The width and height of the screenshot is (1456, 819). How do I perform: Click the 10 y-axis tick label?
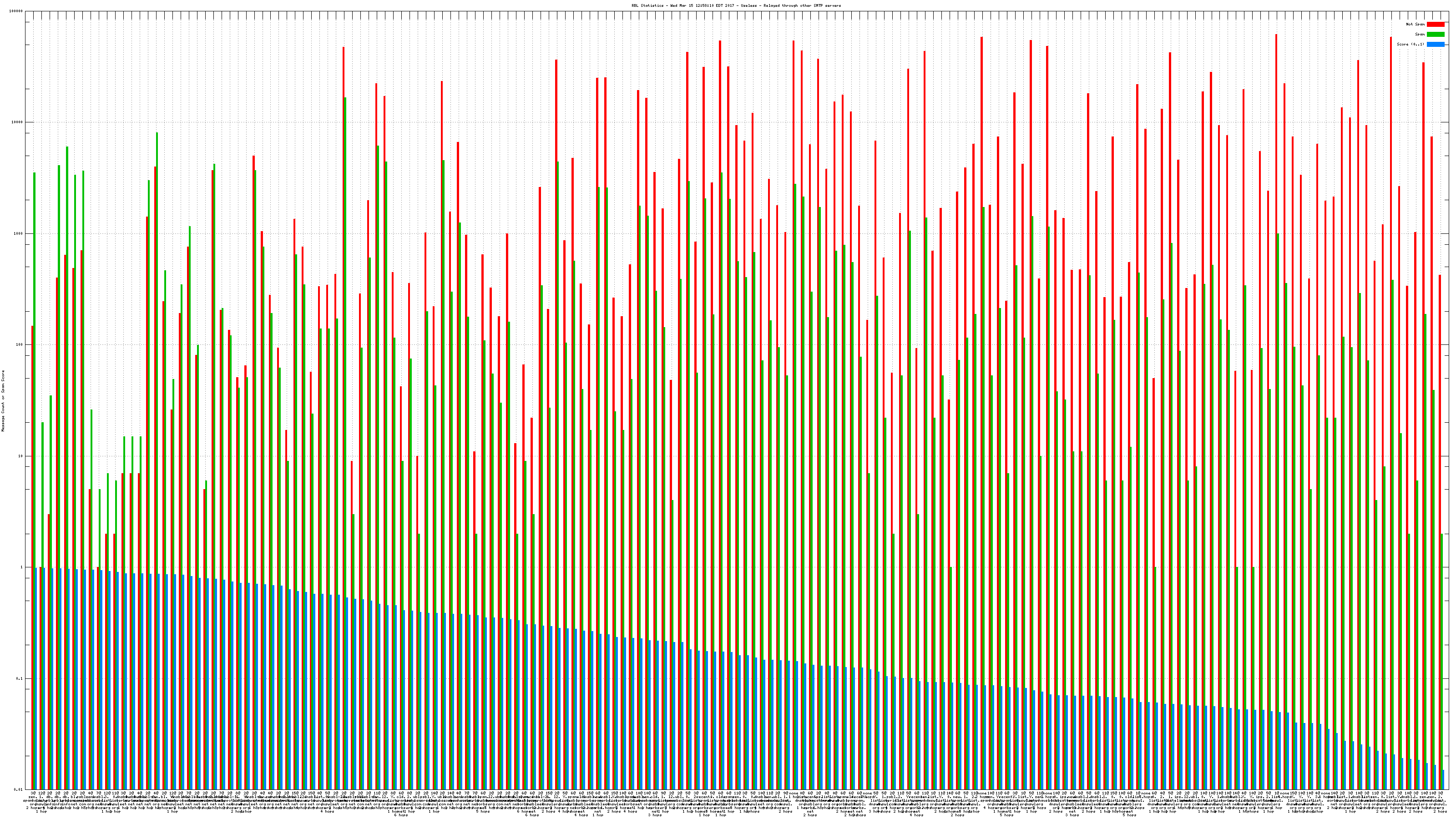click(21, 456)
